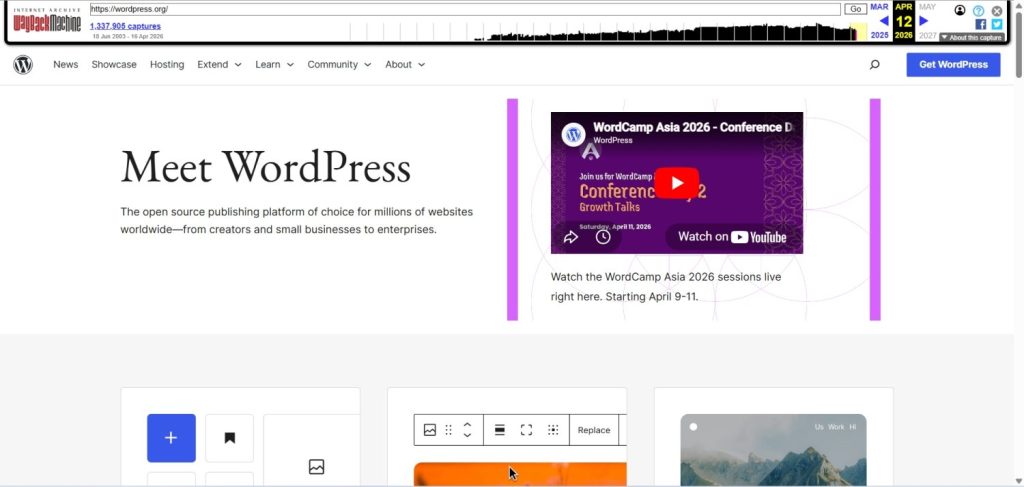
Task: Go to next capture with right blue arrow
Action: click(923, 21)
